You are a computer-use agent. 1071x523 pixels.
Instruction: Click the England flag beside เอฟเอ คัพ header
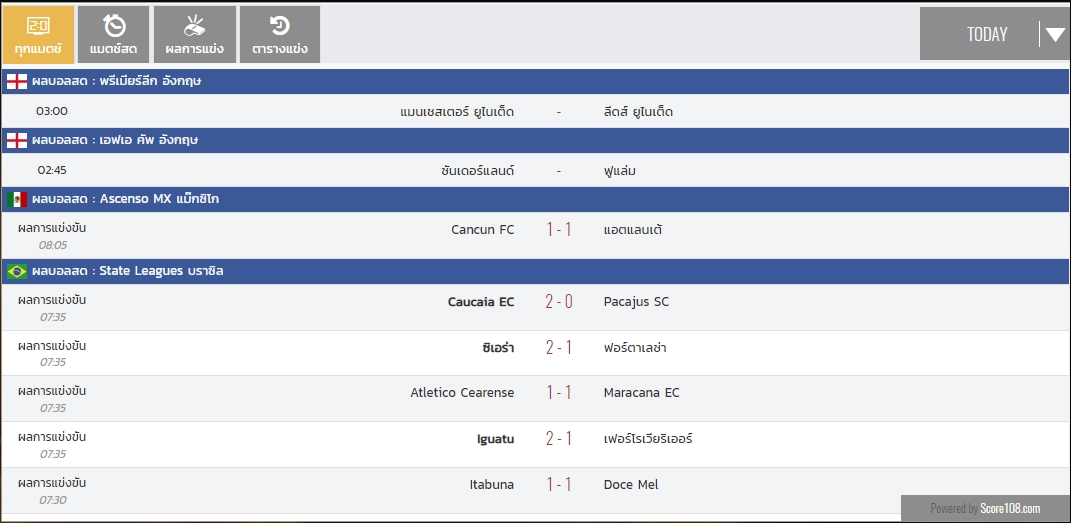[17, 141]
